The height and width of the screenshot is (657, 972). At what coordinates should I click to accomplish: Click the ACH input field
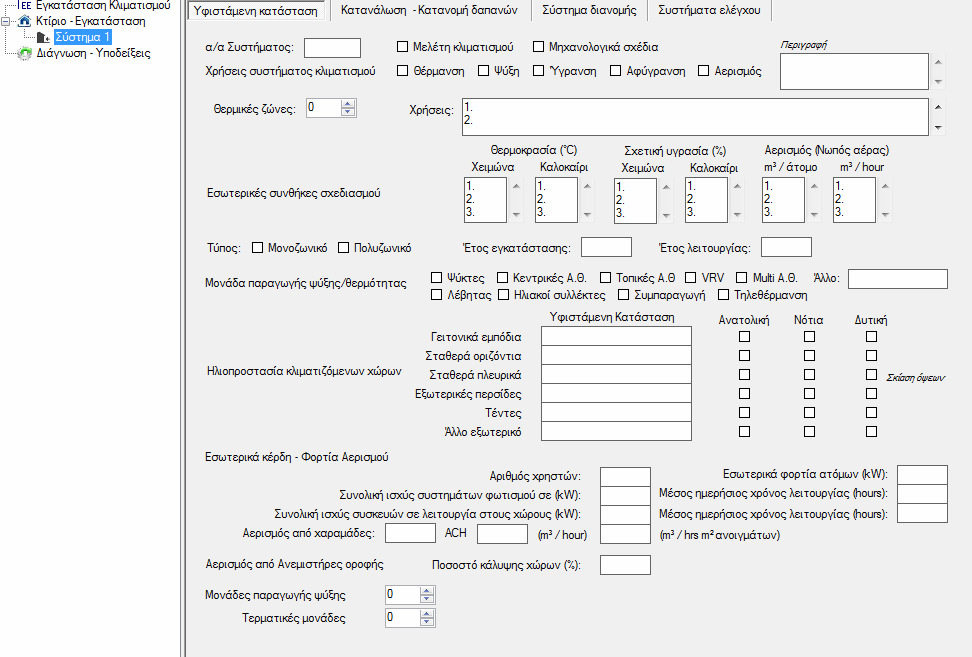[502, 534]
